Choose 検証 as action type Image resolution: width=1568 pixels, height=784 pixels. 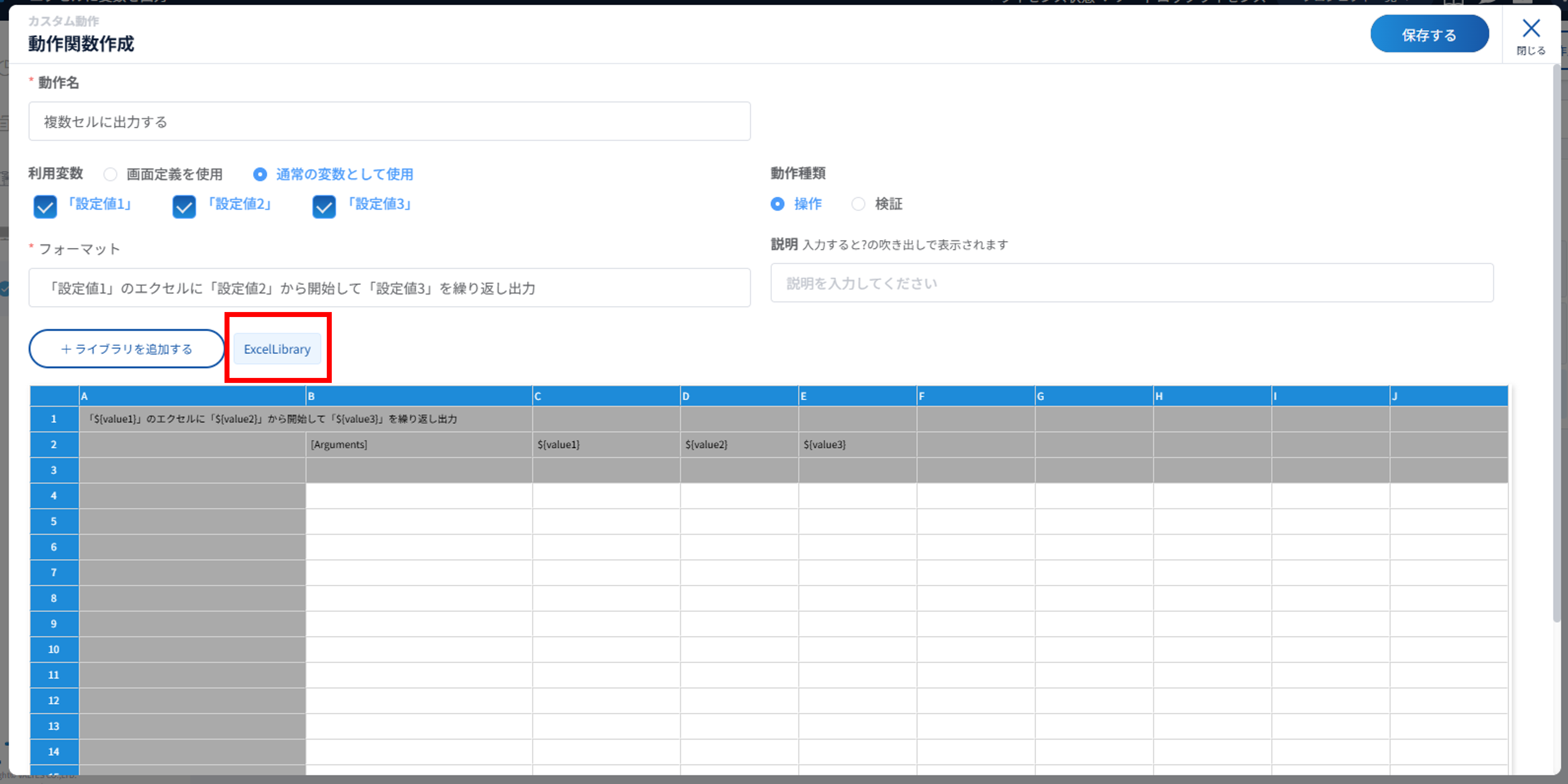click(x=858, y=204)
